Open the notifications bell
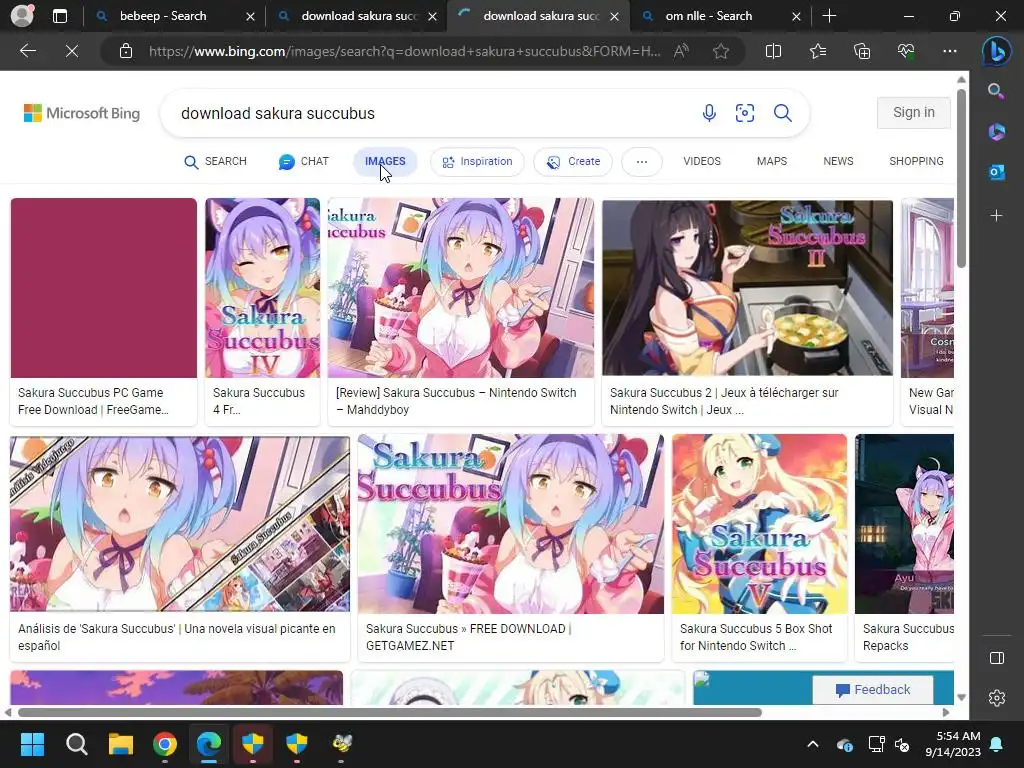 click(x=997, y=744)
